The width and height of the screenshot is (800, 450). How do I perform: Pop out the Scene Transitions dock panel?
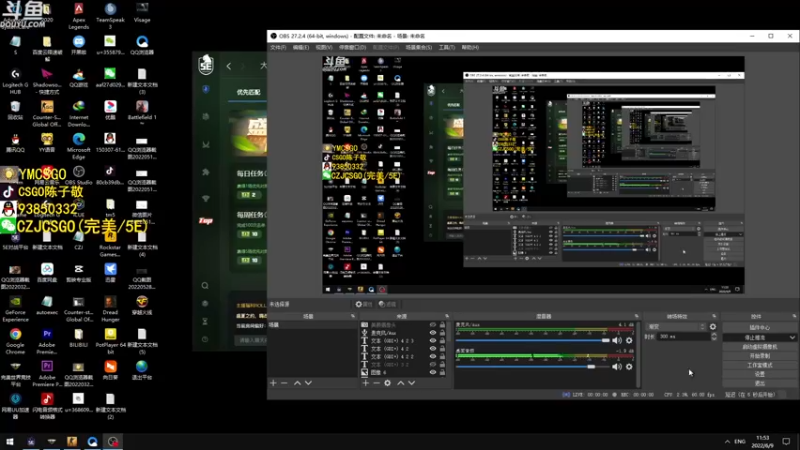714,316
